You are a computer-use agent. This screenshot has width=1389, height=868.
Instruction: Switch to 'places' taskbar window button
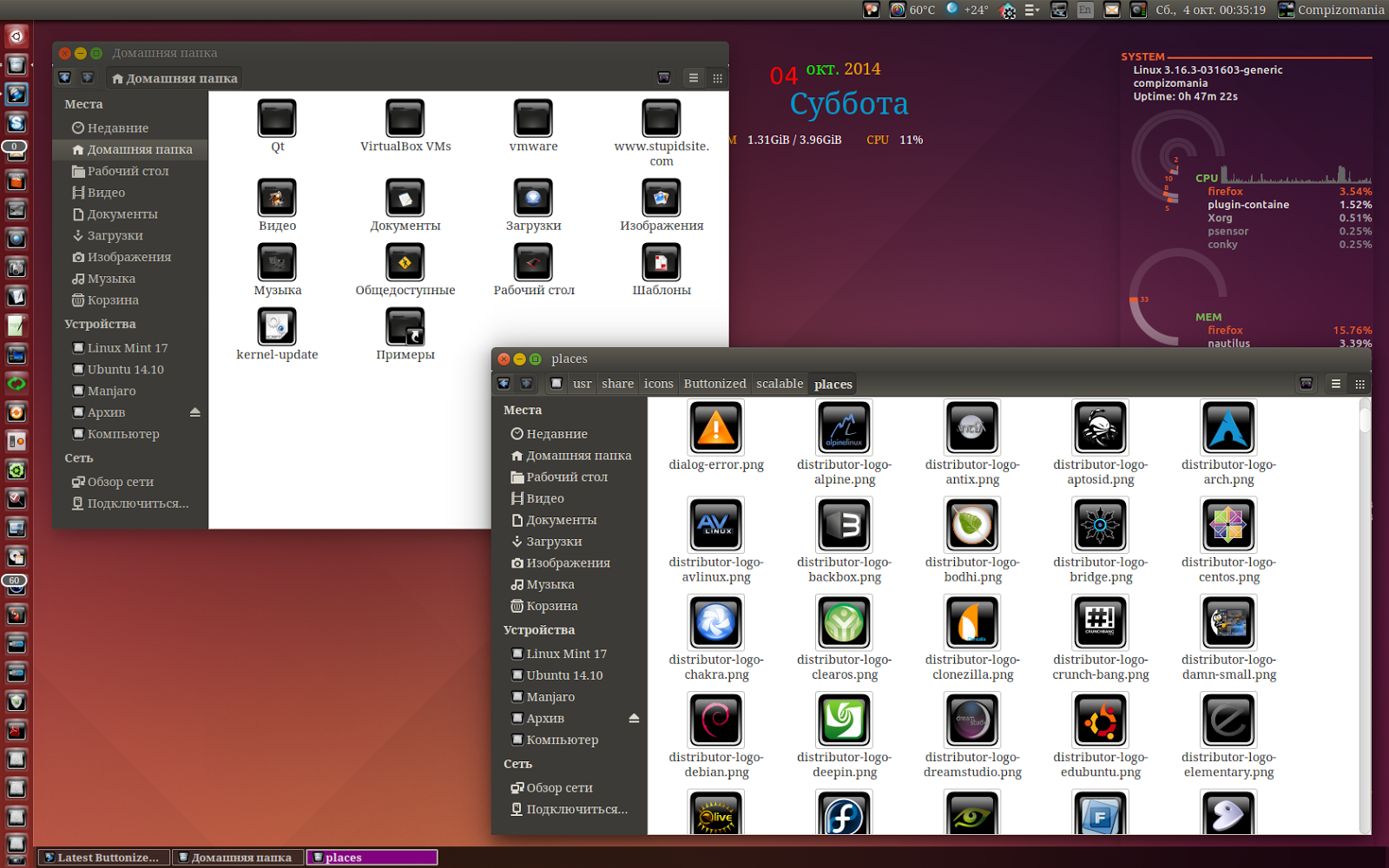[x=372, y=858]
